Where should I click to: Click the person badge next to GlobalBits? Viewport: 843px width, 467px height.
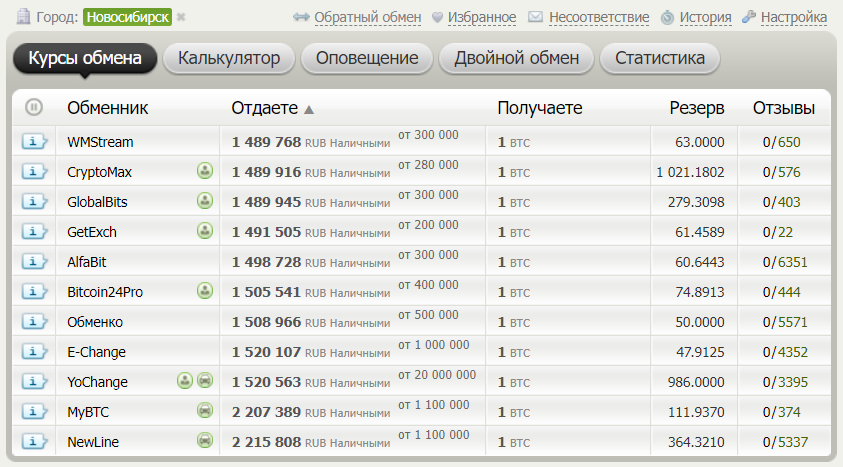click(x=205, y=201)
